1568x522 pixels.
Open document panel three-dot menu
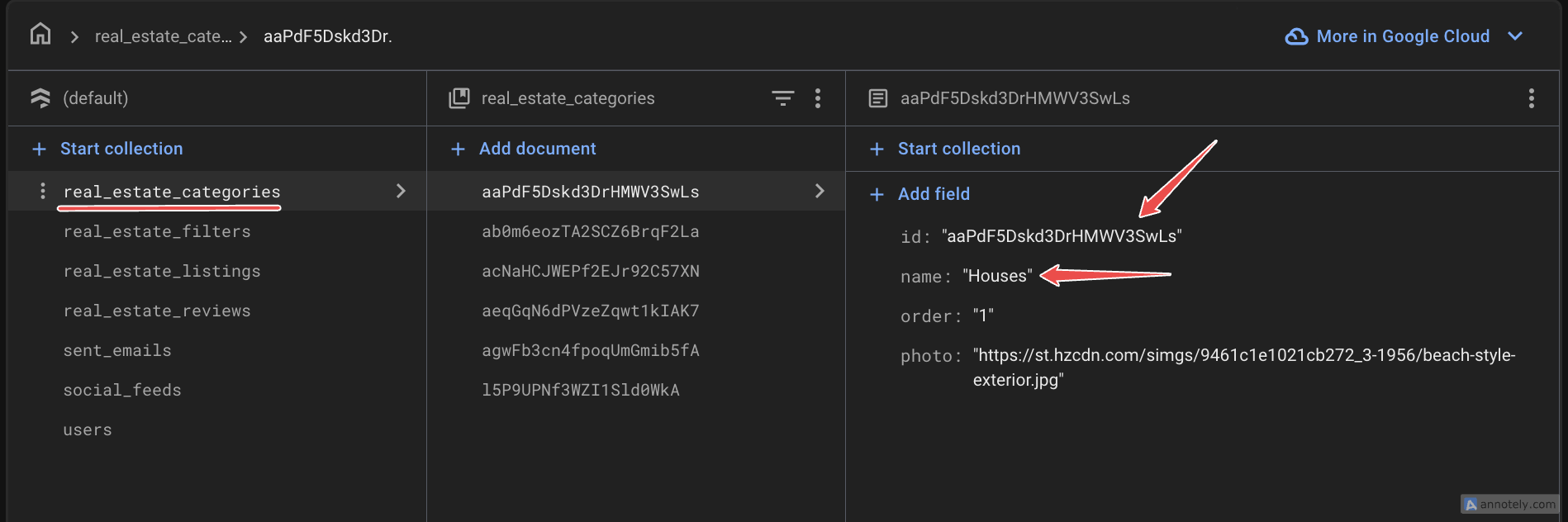pyautogui.click(x=1531, y=98)
